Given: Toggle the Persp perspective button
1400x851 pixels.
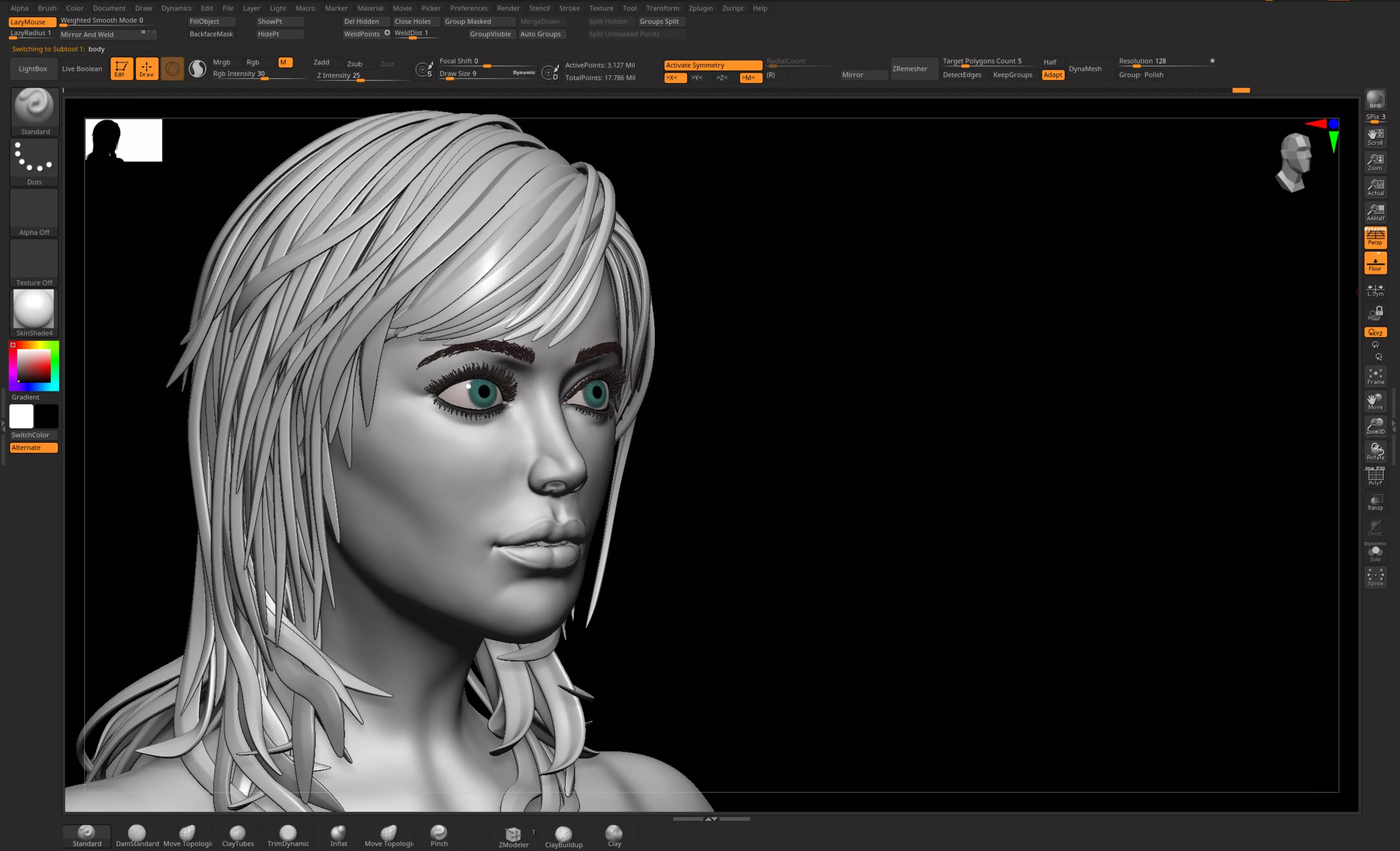Looking at the screenshot, I should 1375,237.
